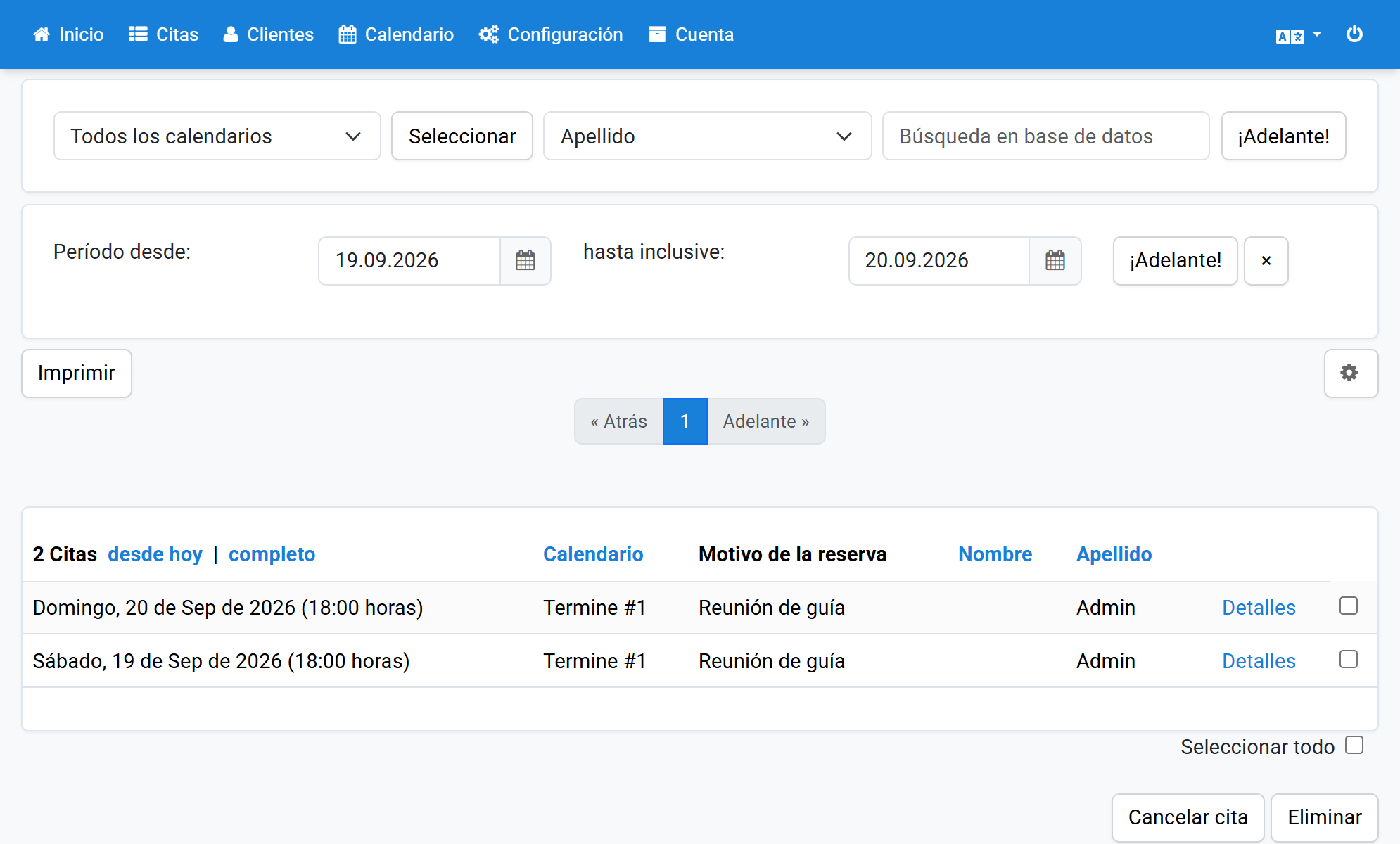
Task: Open the Apellido search field dropdown
Action: coord(708,136)
